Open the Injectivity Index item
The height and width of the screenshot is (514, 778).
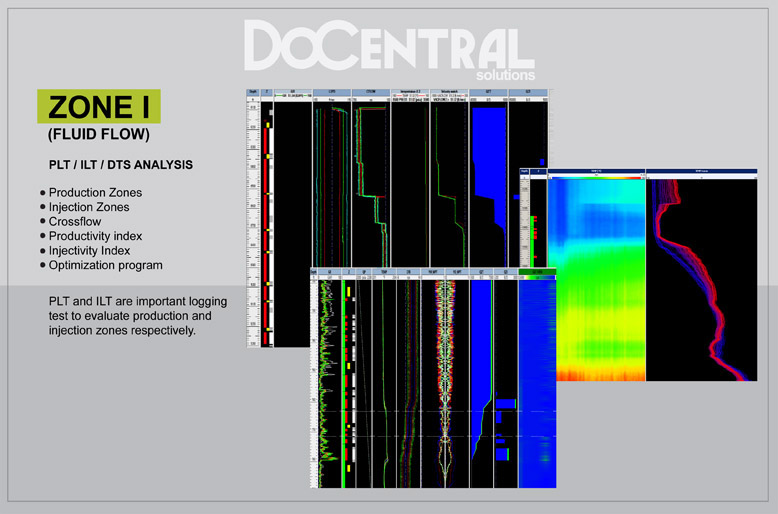pos(90,250)
